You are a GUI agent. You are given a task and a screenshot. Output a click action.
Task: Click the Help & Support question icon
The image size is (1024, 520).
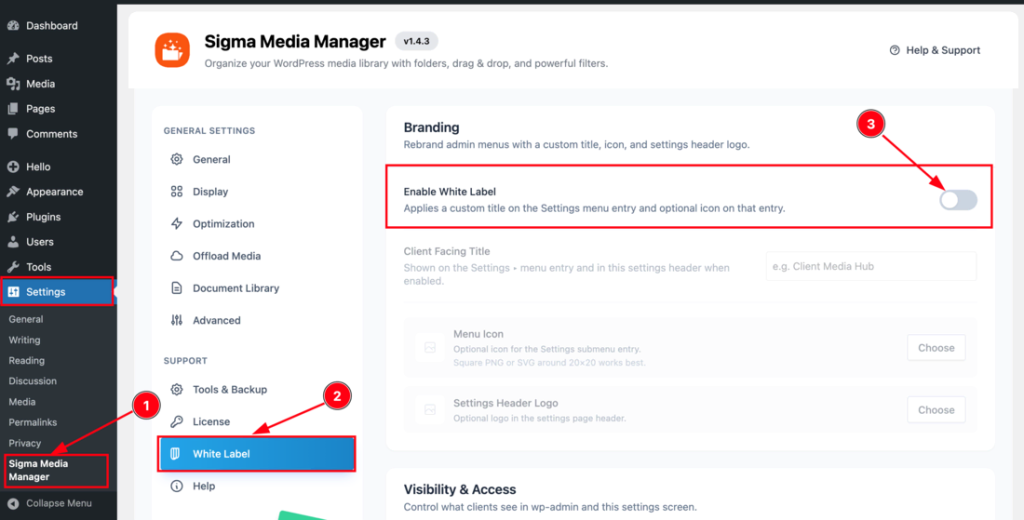(895, 50)
